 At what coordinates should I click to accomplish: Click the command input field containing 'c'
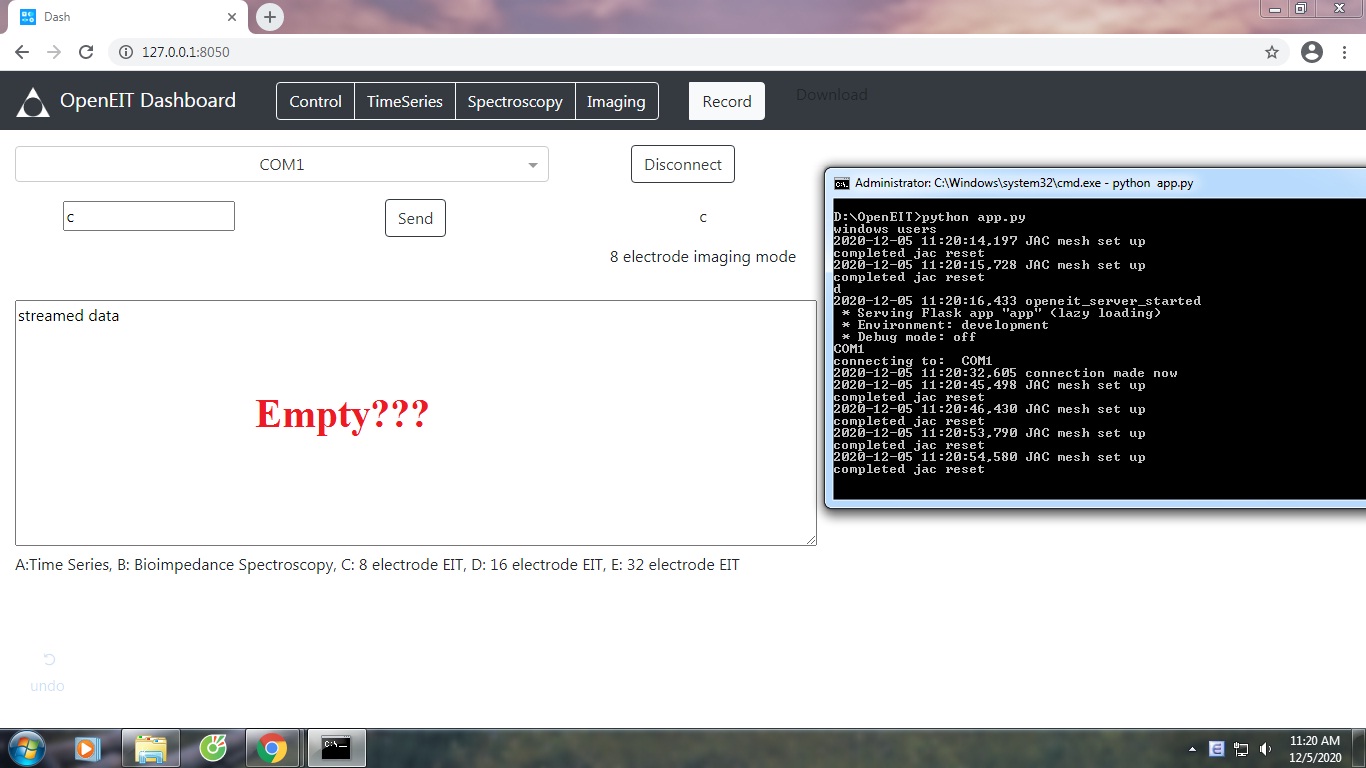pos(148,216)
